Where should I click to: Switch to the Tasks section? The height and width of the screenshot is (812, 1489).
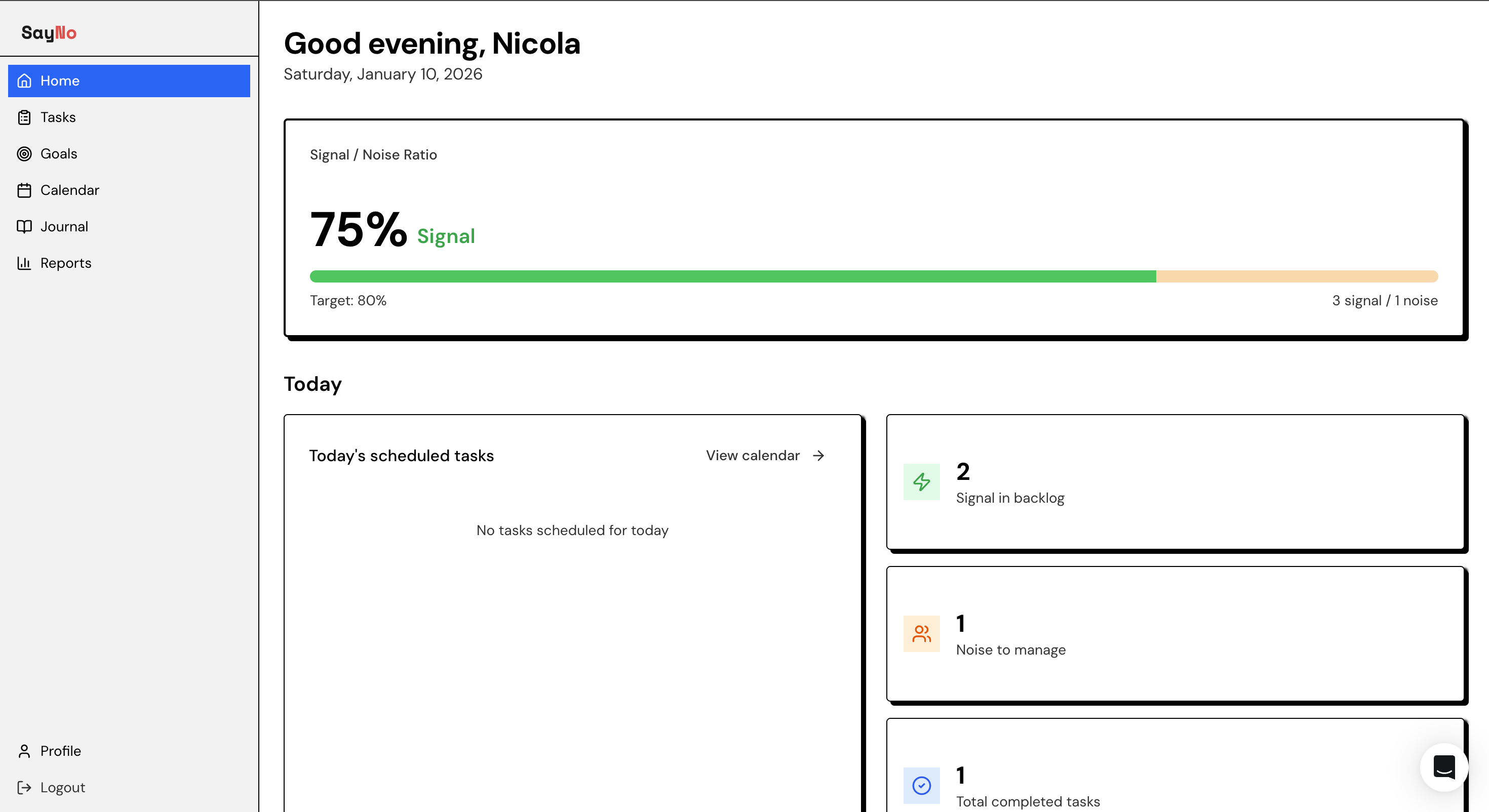[58, 117]
